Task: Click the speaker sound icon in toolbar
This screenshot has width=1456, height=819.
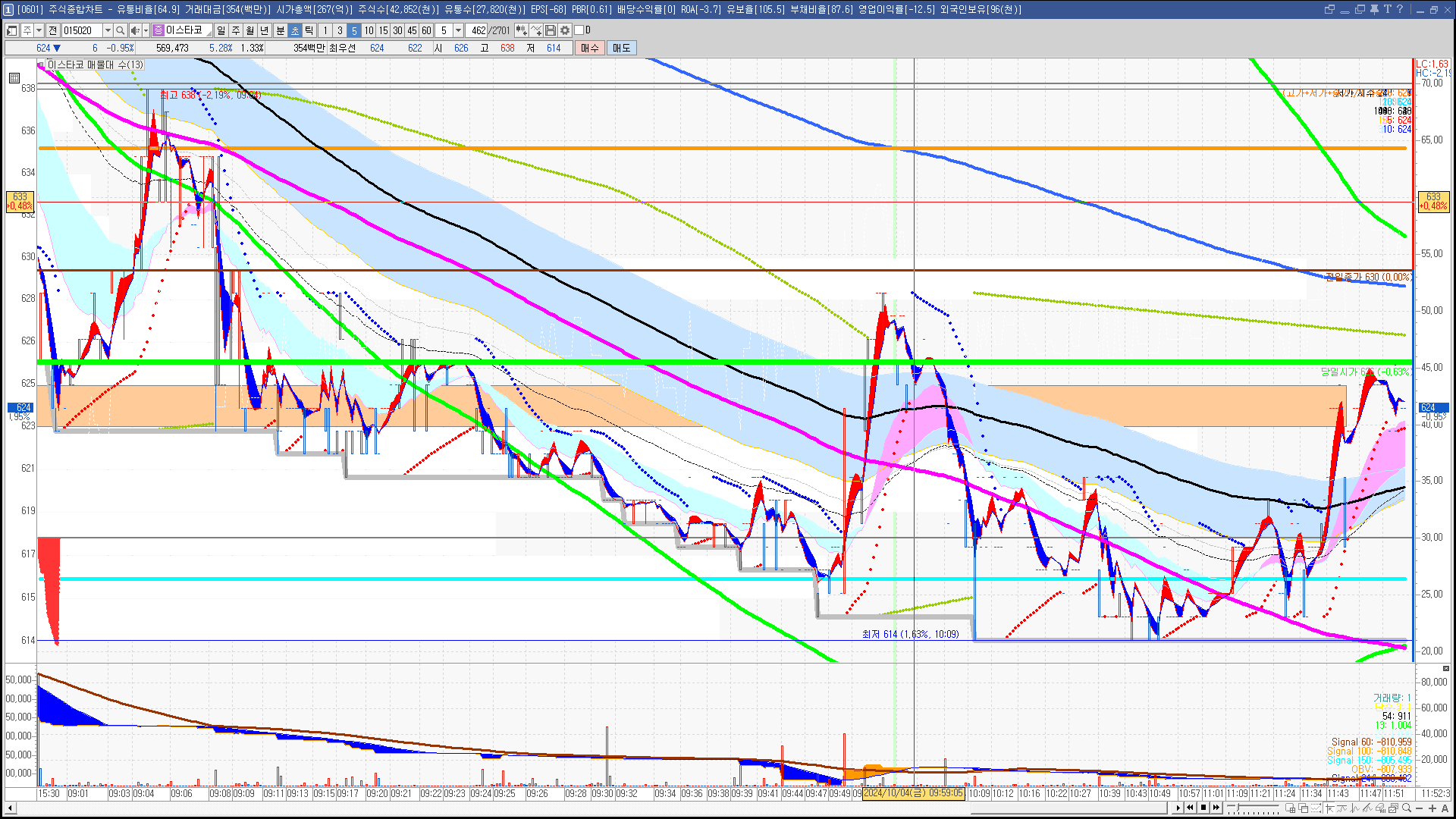Action: pos(134,30)
